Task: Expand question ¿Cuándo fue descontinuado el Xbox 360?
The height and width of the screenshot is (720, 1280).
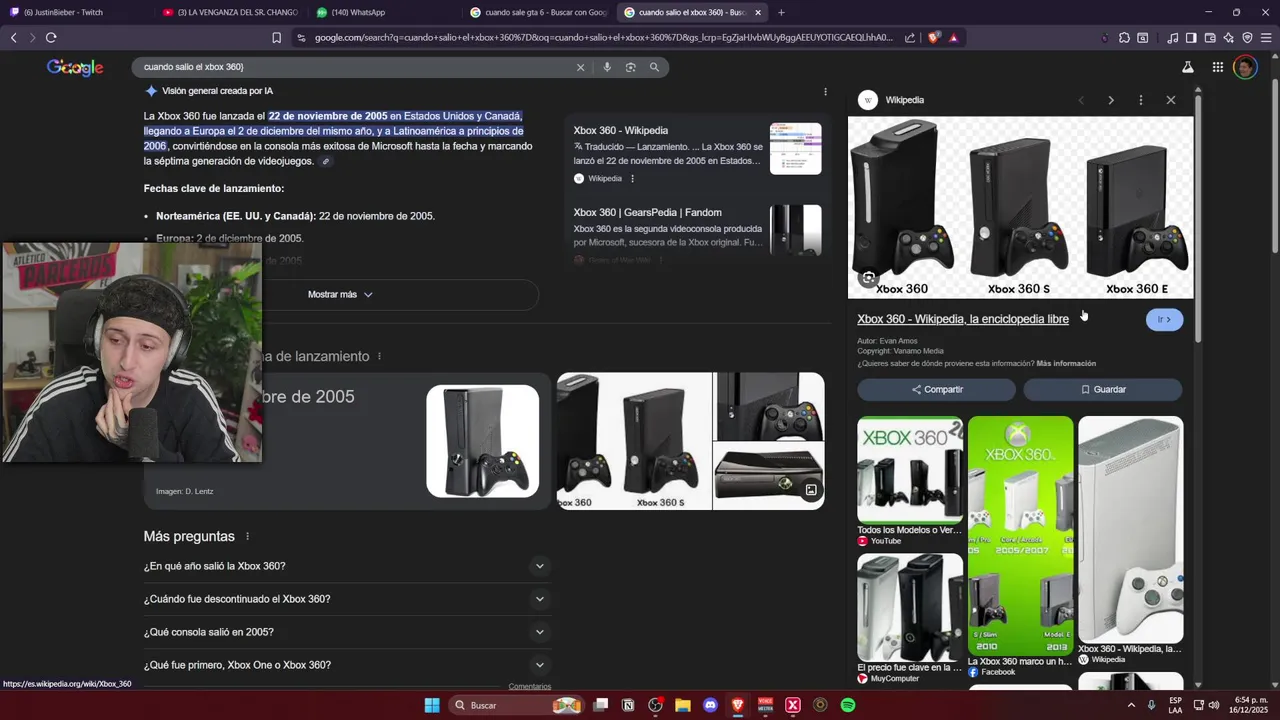Action: (346, 599)
